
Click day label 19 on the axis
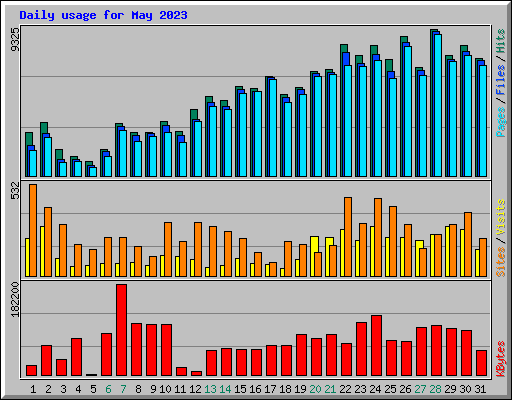point(300,389)
